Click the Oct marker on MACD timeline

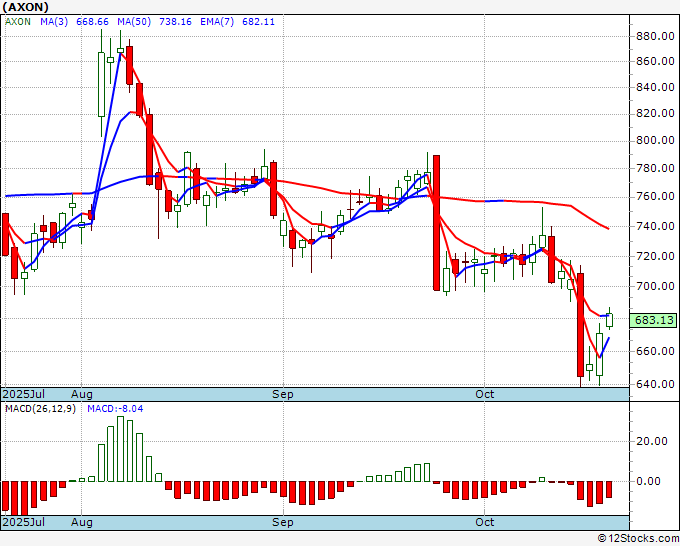(x=484, y=522)
